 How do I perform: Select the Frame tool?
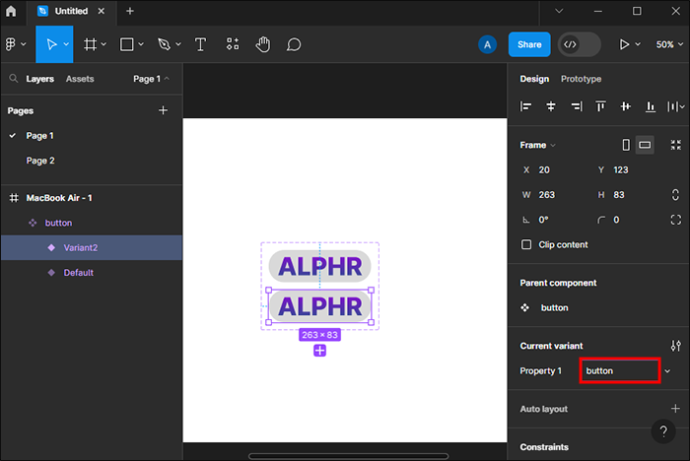(90, 44)
